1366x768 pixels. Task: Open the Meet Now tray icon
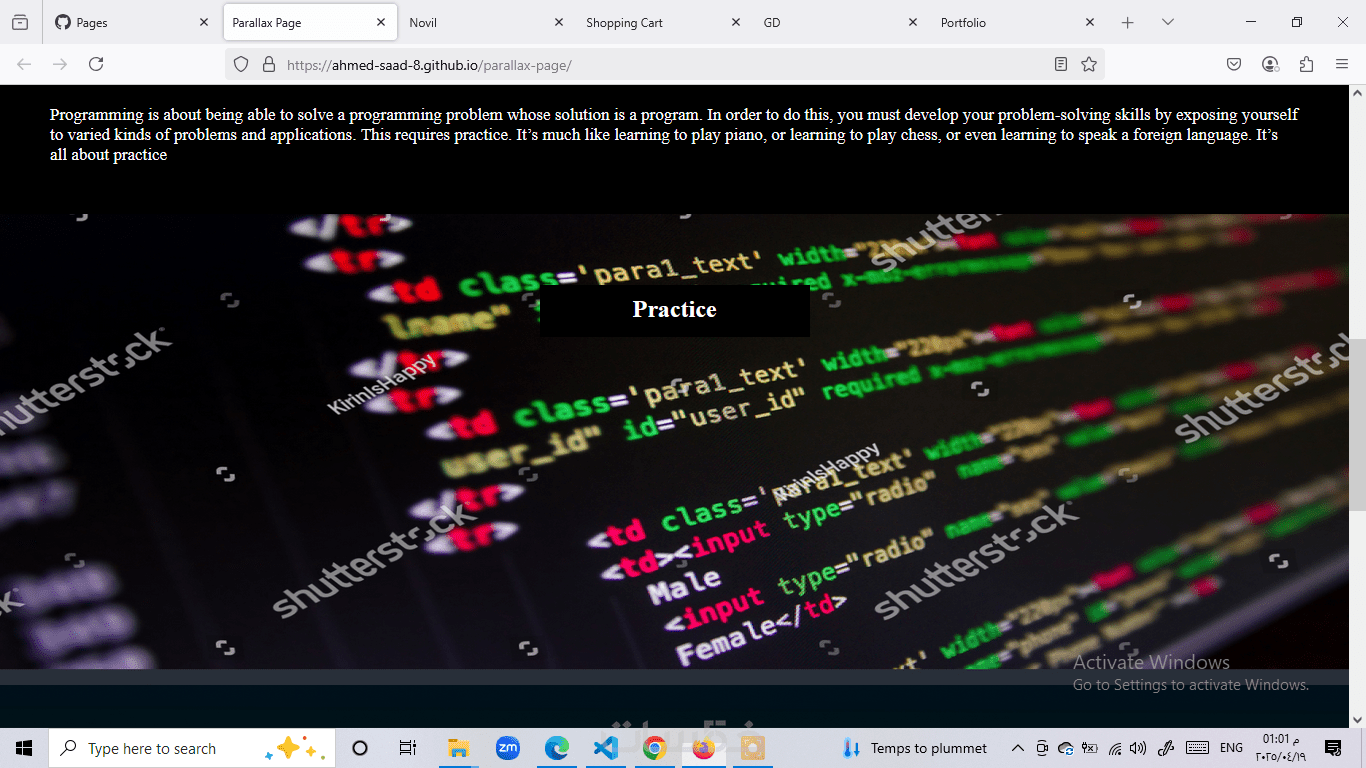tap(1042, 748)
